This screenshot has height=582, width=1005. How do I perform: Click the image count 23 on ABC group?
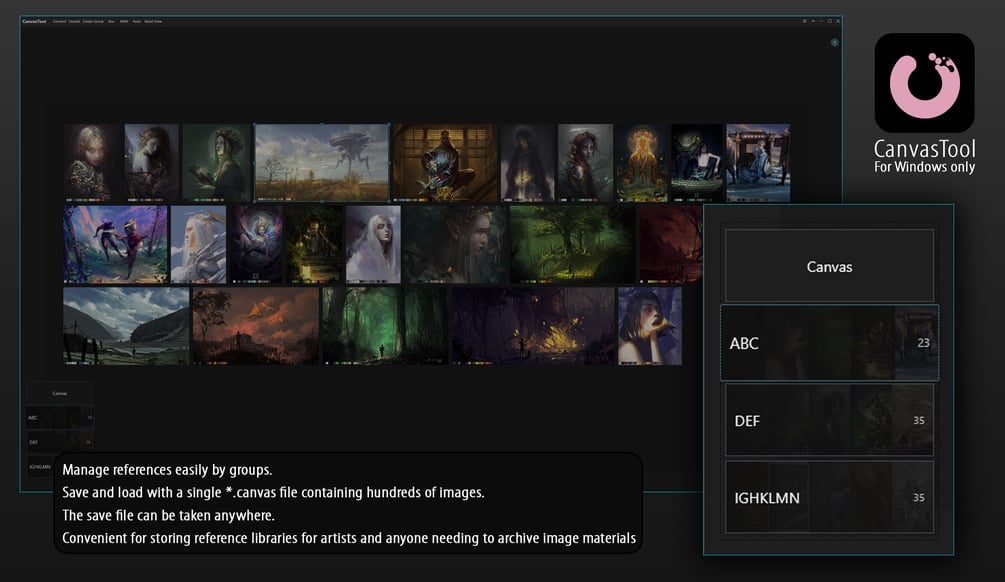923,343
